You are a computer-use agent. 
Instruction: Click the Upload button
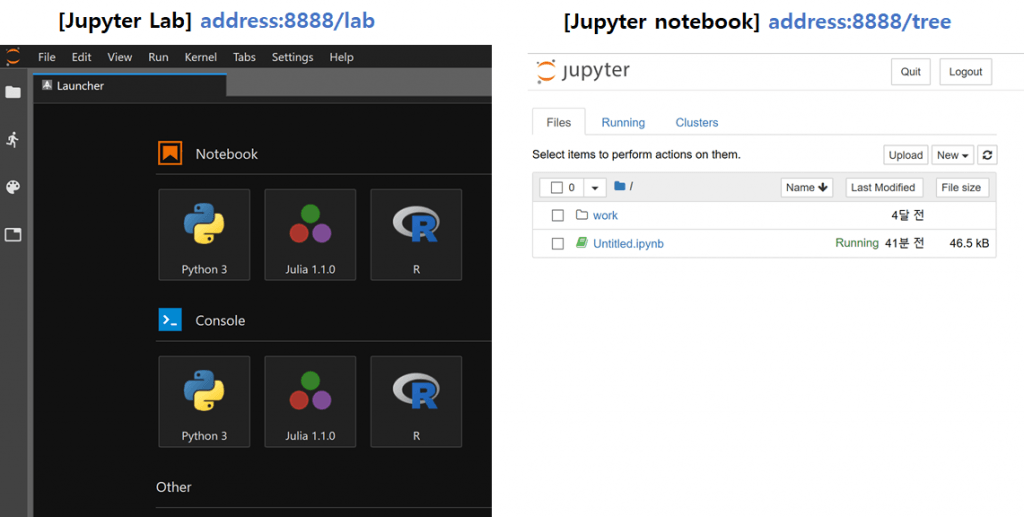(906, 155)
